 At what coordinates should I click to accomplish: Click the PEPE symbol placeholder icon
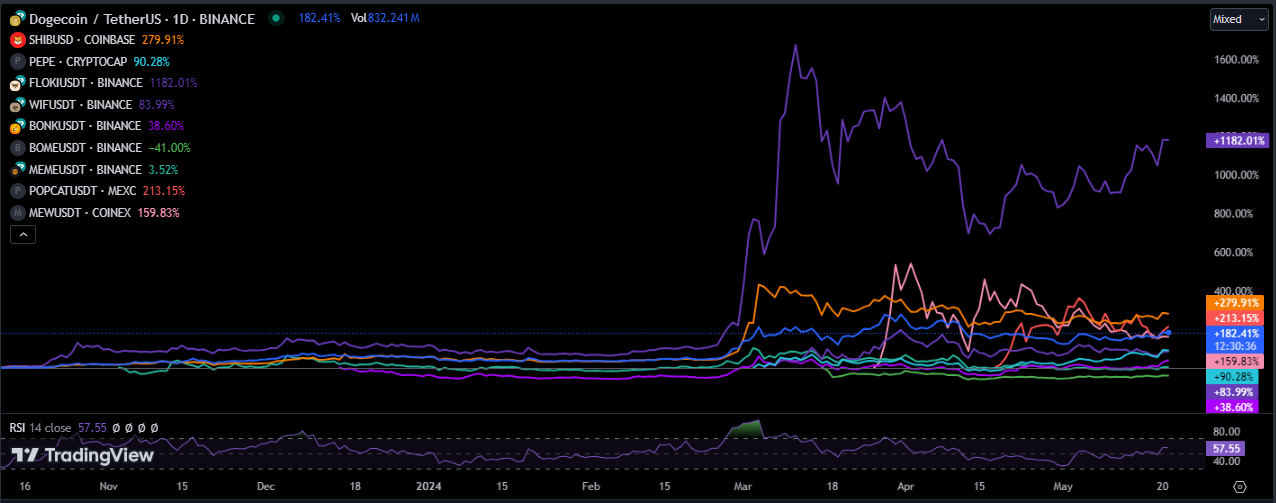coord(17,62)
